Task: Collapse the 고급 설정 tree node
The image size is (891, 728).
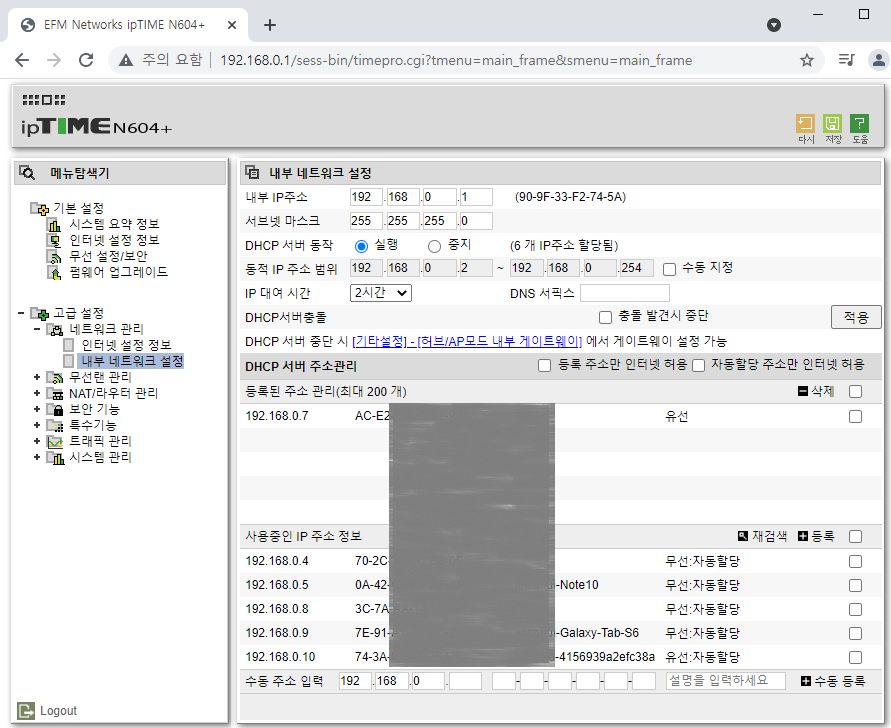Action: [21, 313]
